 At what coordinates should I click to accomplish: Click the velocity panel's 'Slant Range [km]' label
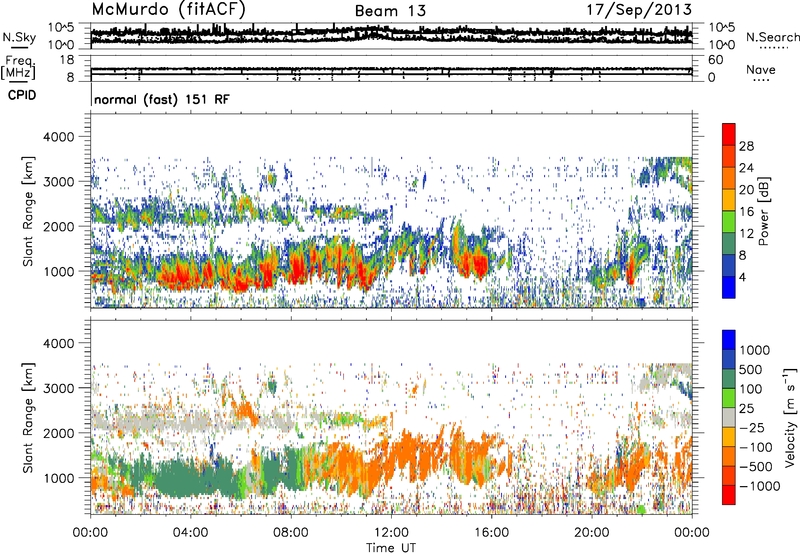click(x=28, y=417)
